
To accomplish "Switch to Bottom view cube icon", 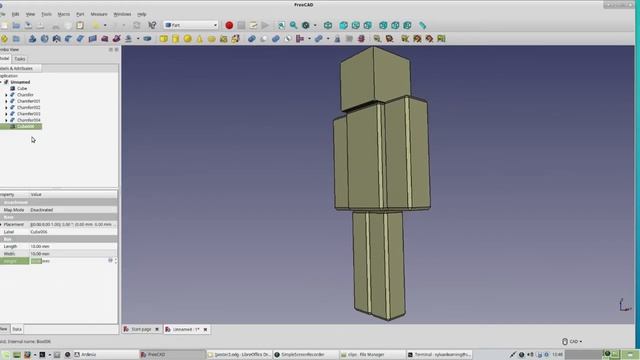I will point(395,25).
